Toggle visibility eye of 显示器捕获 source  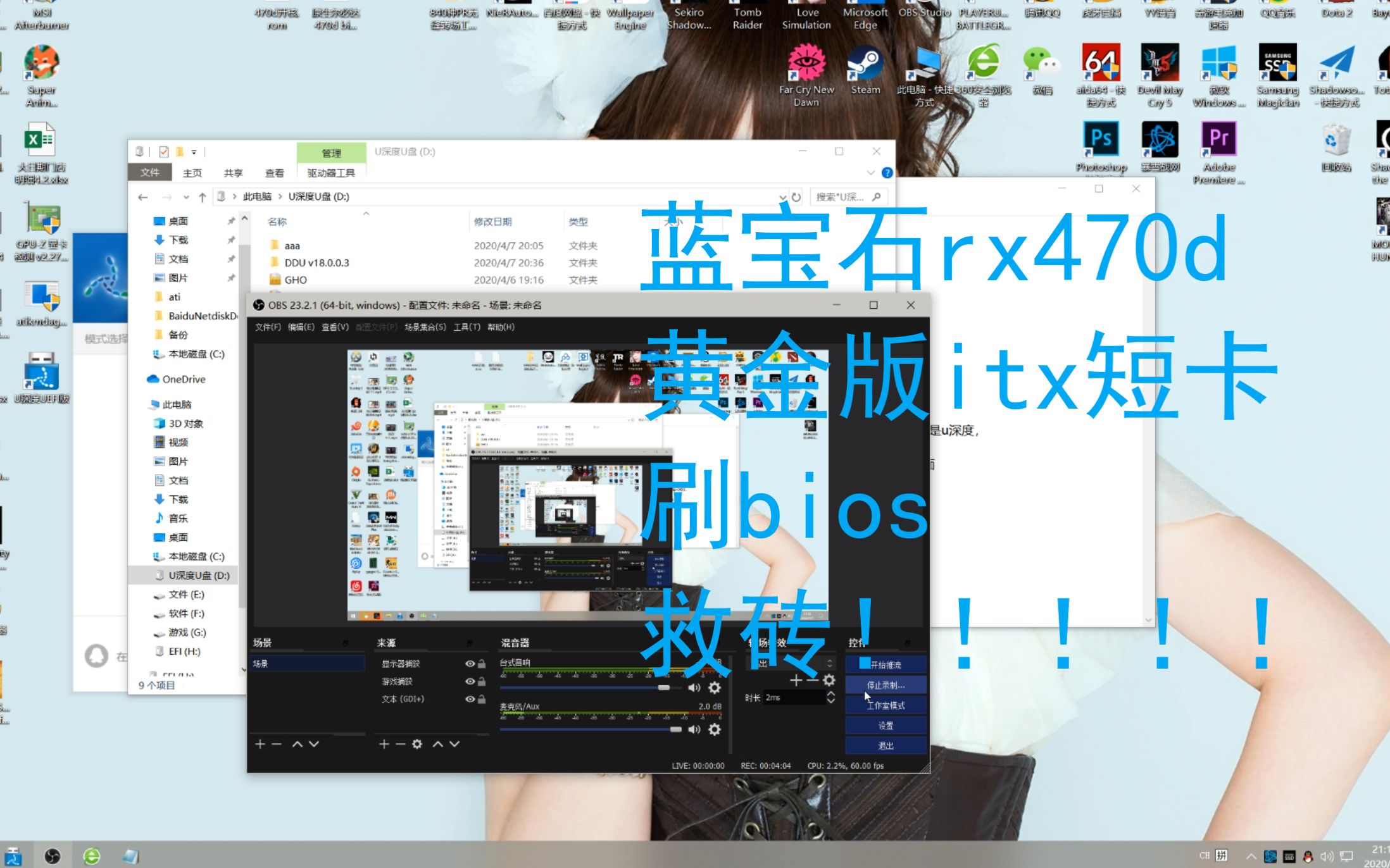pyautogui.click(x=470, y=664)
